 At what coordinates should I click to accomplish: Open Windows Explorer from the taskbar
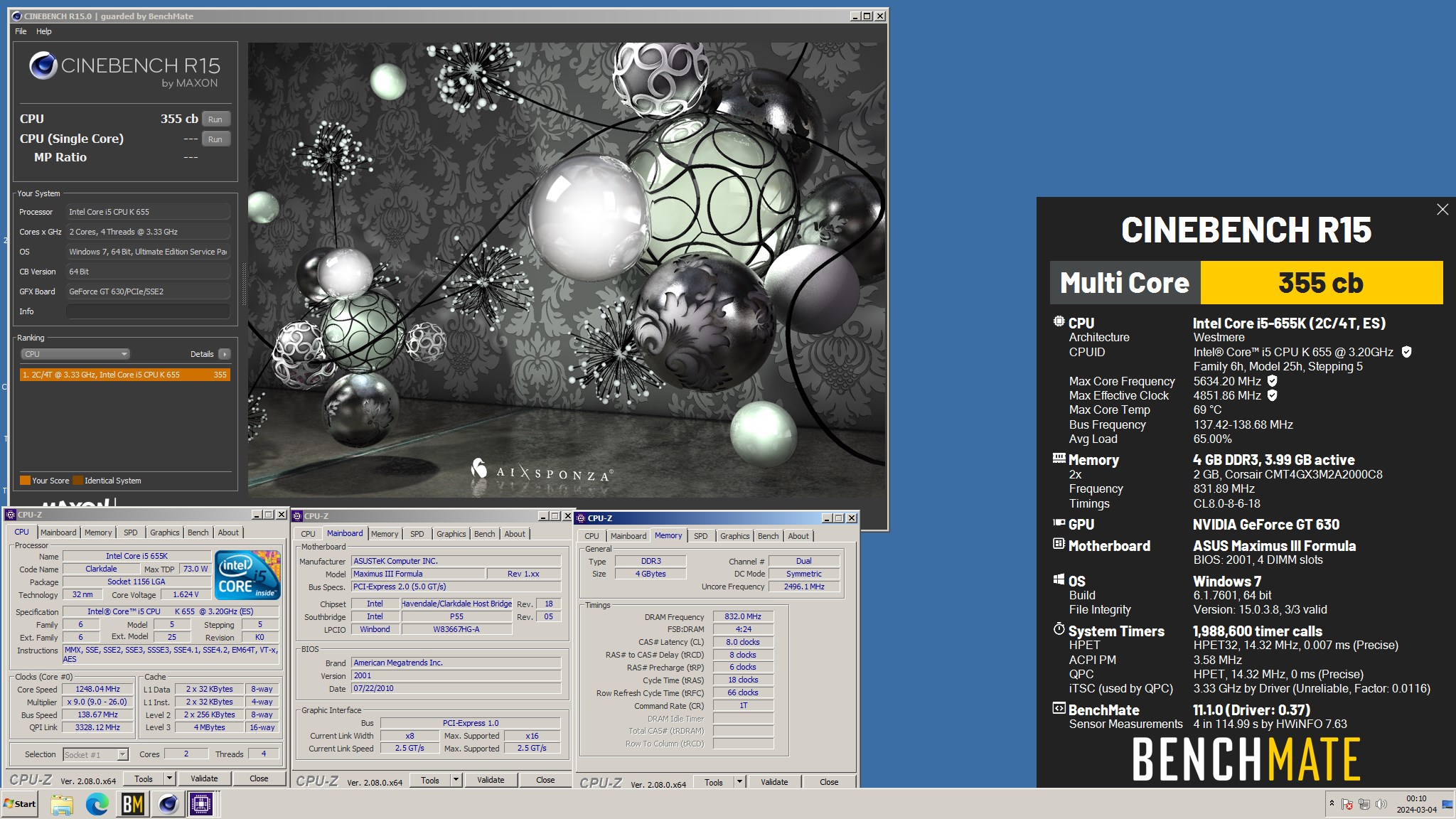pyautogui.click(x=62, y=804)
